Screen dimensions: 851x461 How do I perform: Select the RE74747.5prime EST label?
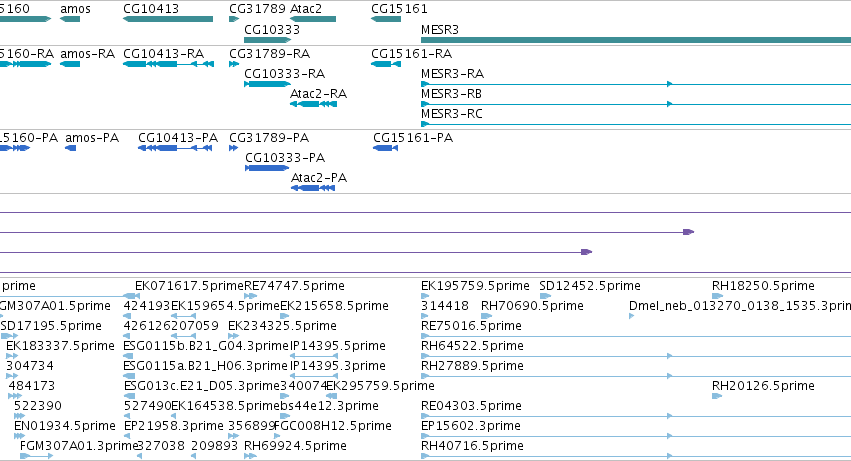(x=295, y=286)
